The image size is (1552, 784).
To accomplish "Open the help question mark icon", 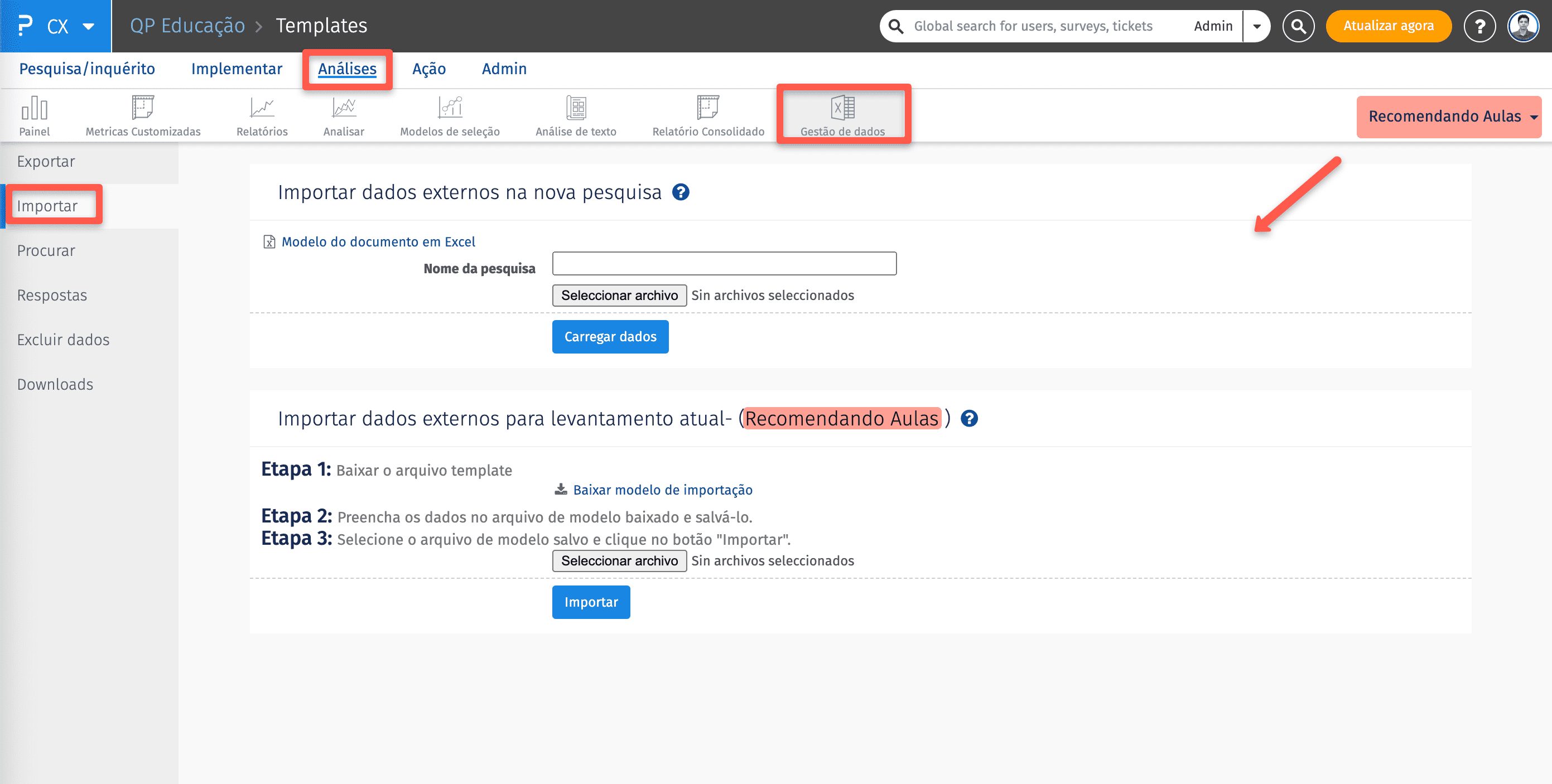I will pyautogui.click(x=1479, y=27).
